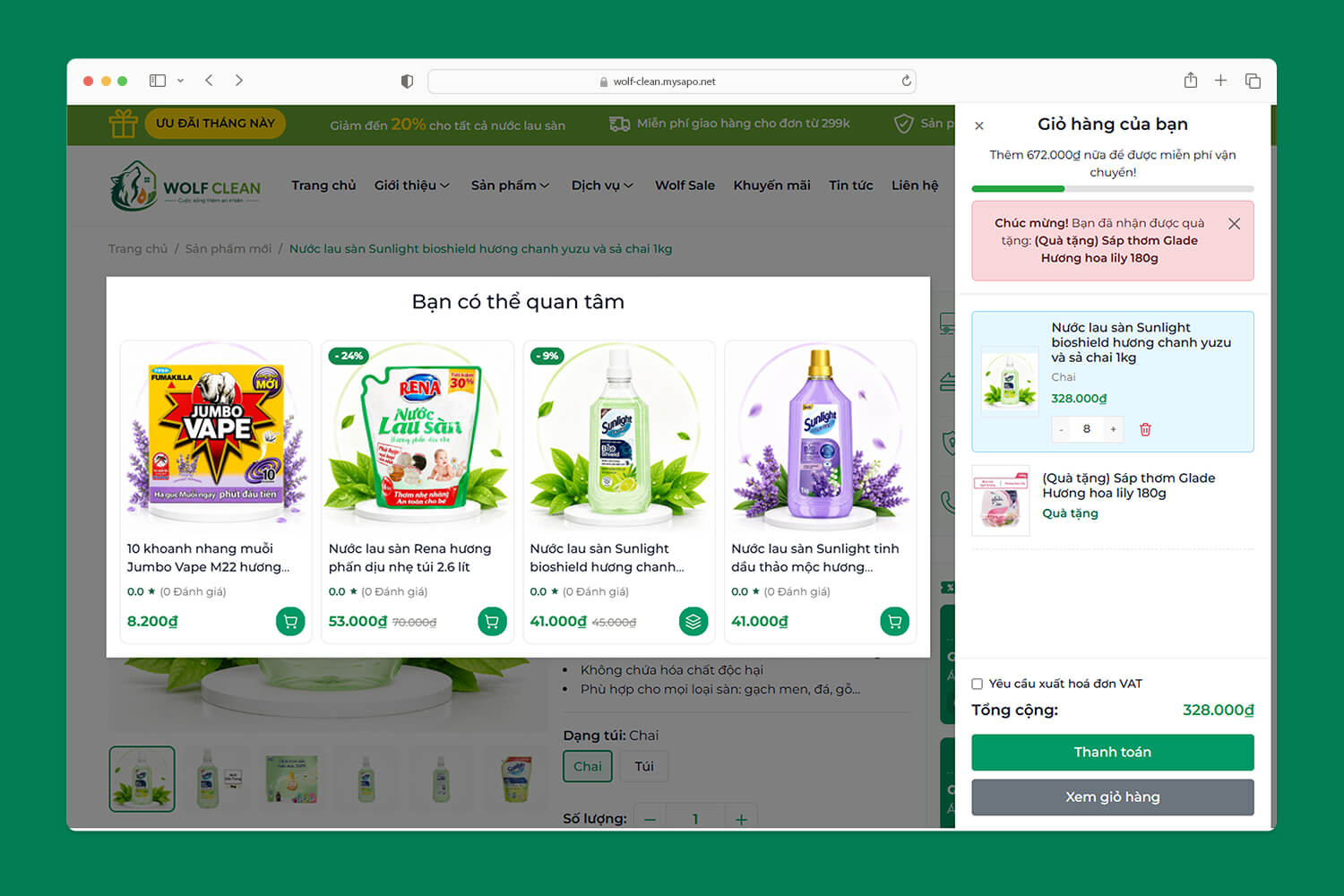Screen dimensions: 1344x896
Task: Delete Sunlight bioshield item from cart
Action: [1145, 429]
